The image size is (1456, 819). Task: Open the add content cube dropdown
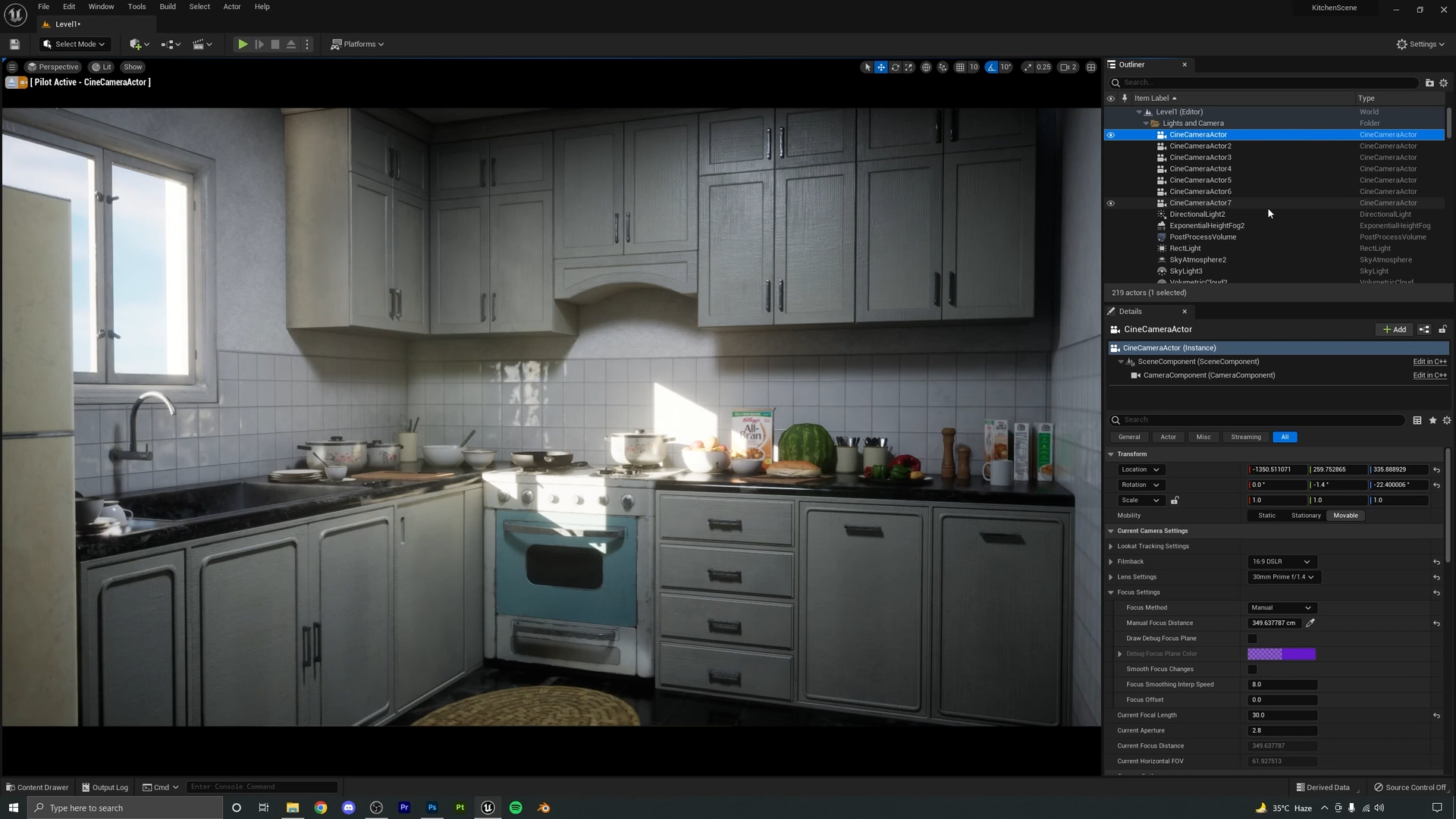(139, 44)
